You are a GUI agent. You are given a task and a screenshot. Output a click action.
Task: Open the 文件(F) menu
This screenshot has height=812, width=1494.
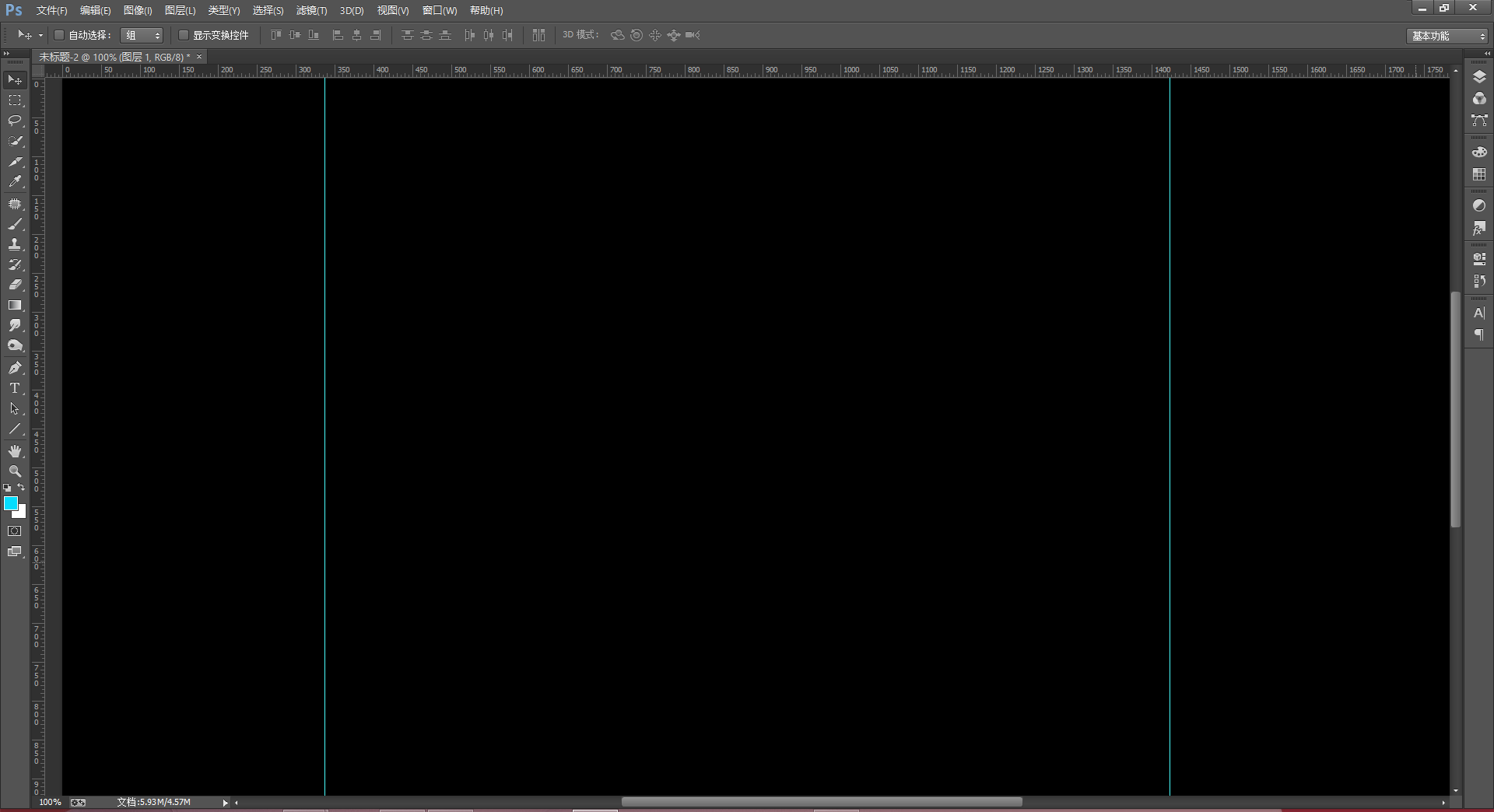[x=51, y=11]
